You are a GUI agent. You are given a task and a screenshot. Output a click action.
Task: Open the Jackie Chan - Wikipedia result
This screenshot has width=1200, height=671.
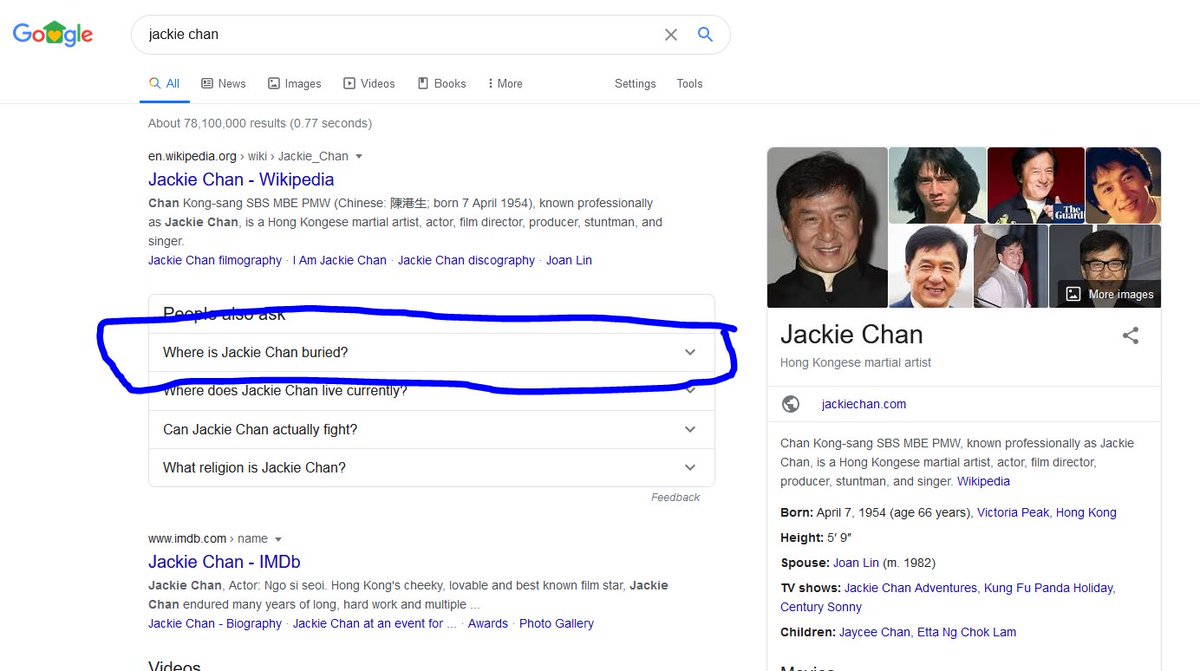[x=241, y=180]
